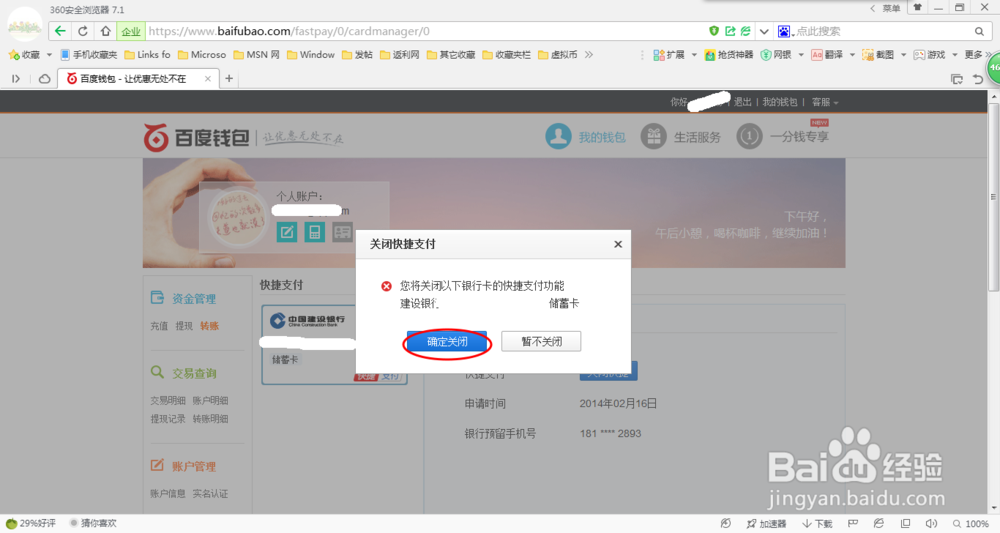
Task: Launch the 抢货神器 extension
Action: (x=728, y=55)
